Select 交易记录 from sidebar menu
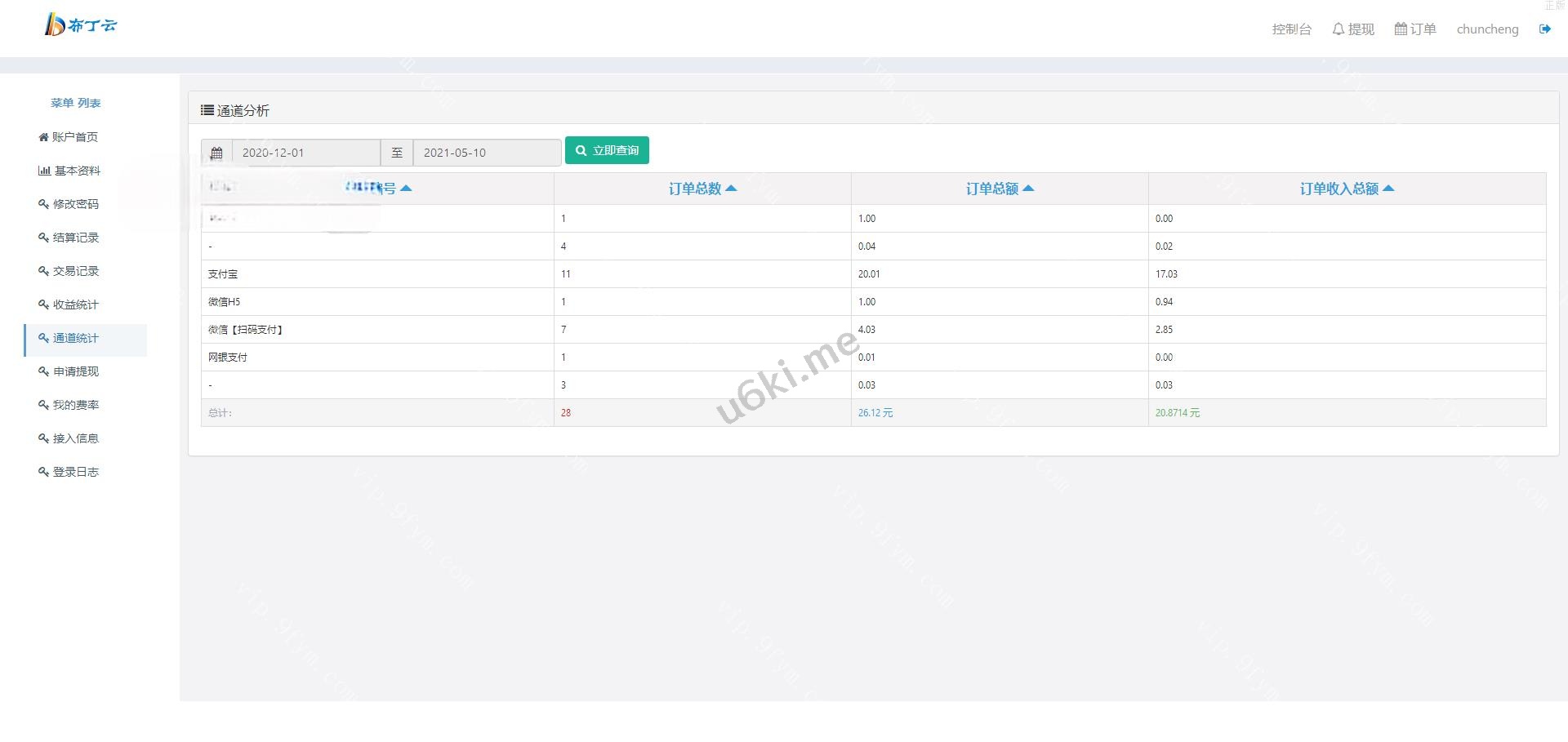This screenshot has height=742, width=1568. tap(69, 271)
